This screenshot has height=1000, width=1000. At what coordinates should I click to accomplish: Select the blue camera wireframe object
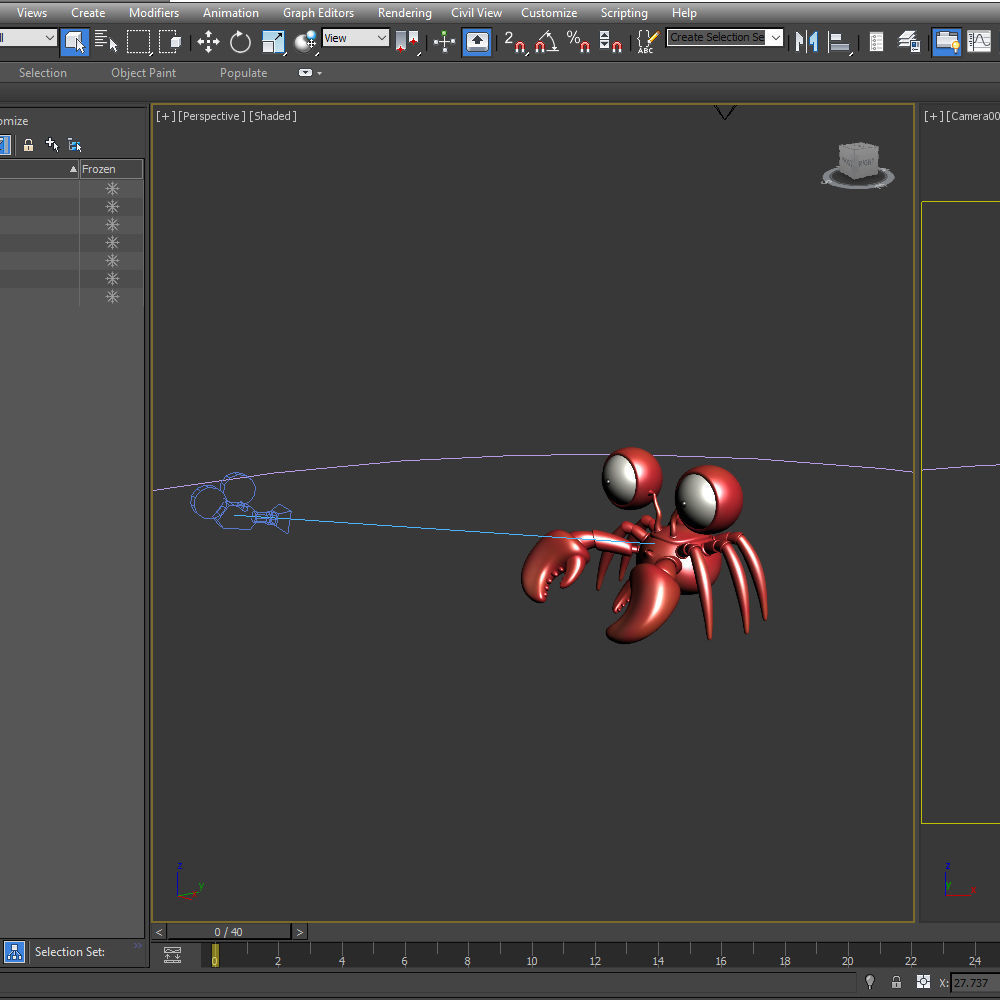click(x=241, y=504)
